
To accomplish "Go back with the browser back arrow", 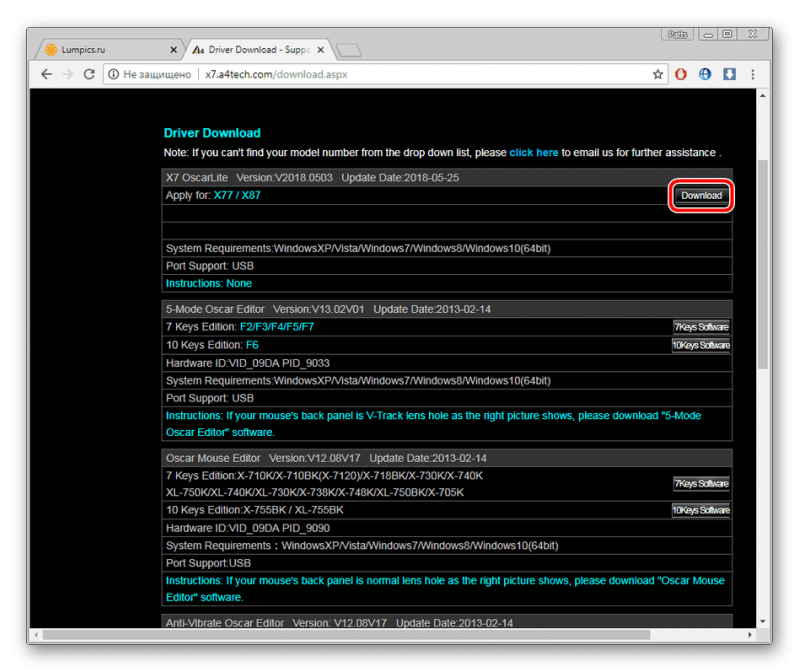I will click(x=46, y=74).
